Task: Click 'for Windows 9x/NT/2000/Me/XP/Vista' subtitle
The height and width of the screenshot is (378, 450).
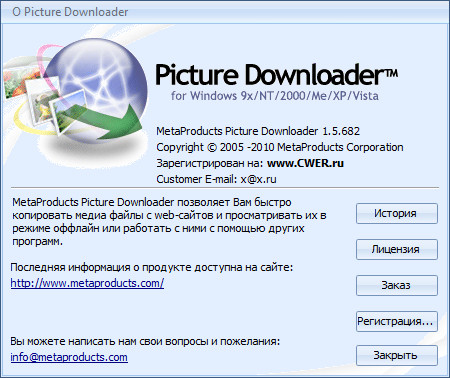Action: [275, 96]
